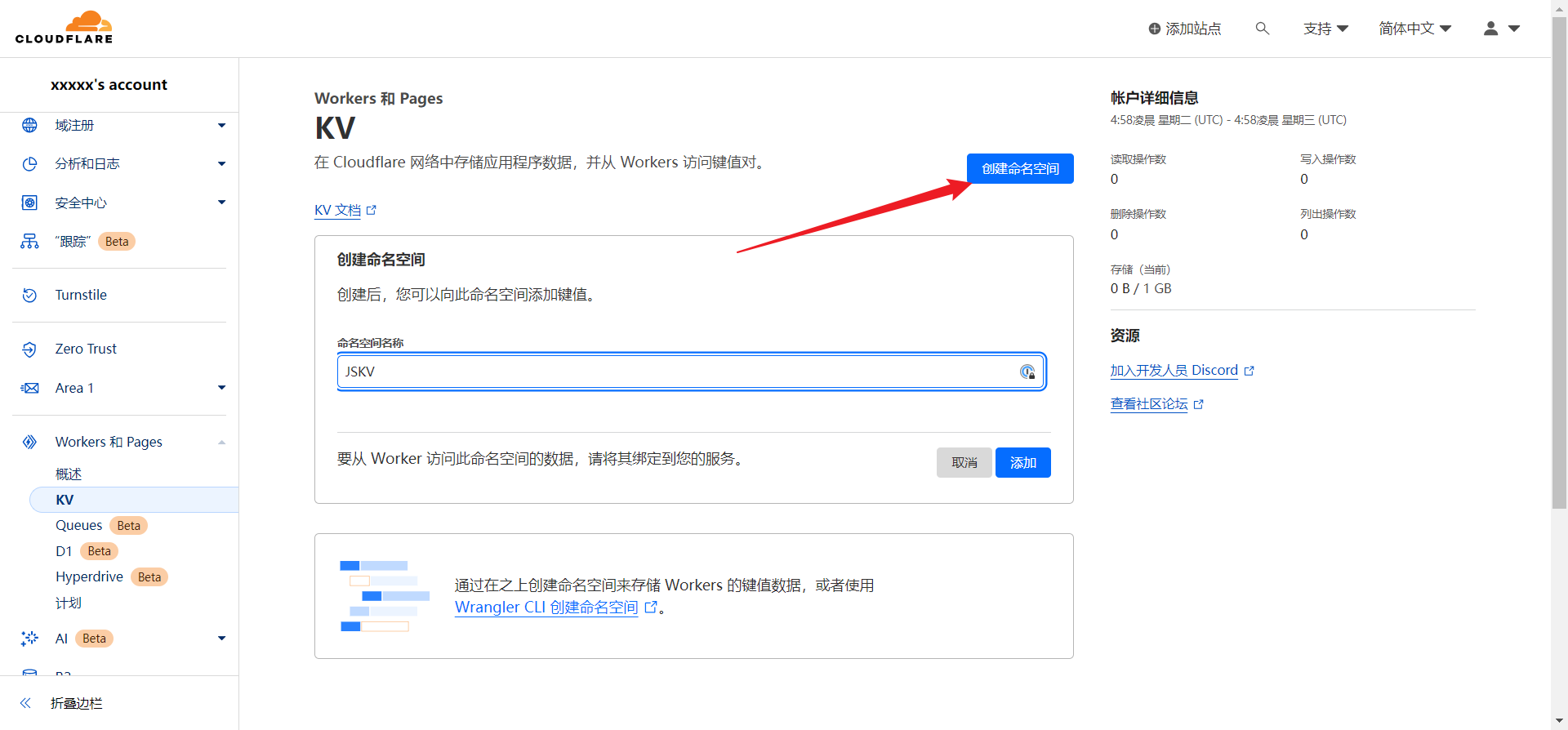Click the 帐户详细信息 heading
Screen dimensions: 1568x730
(x=1154, y=98)
